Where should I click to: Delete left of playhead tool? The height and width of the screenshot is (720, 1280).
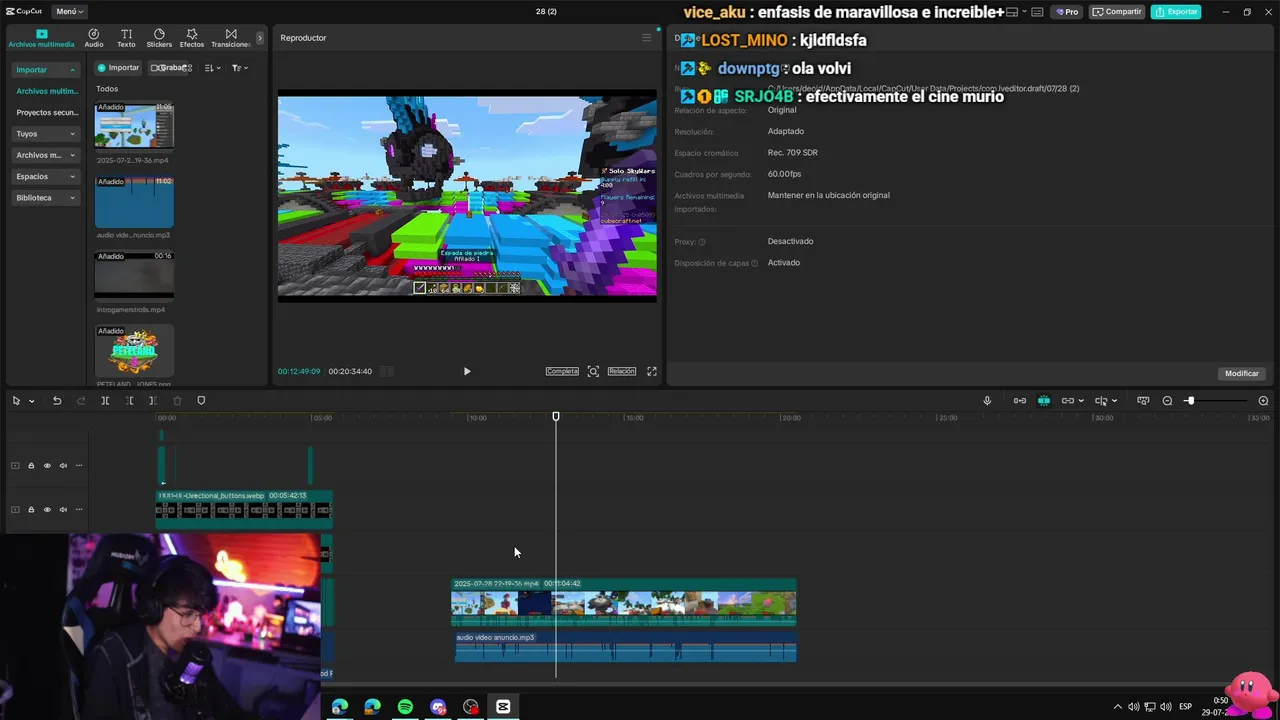(129, 401)
